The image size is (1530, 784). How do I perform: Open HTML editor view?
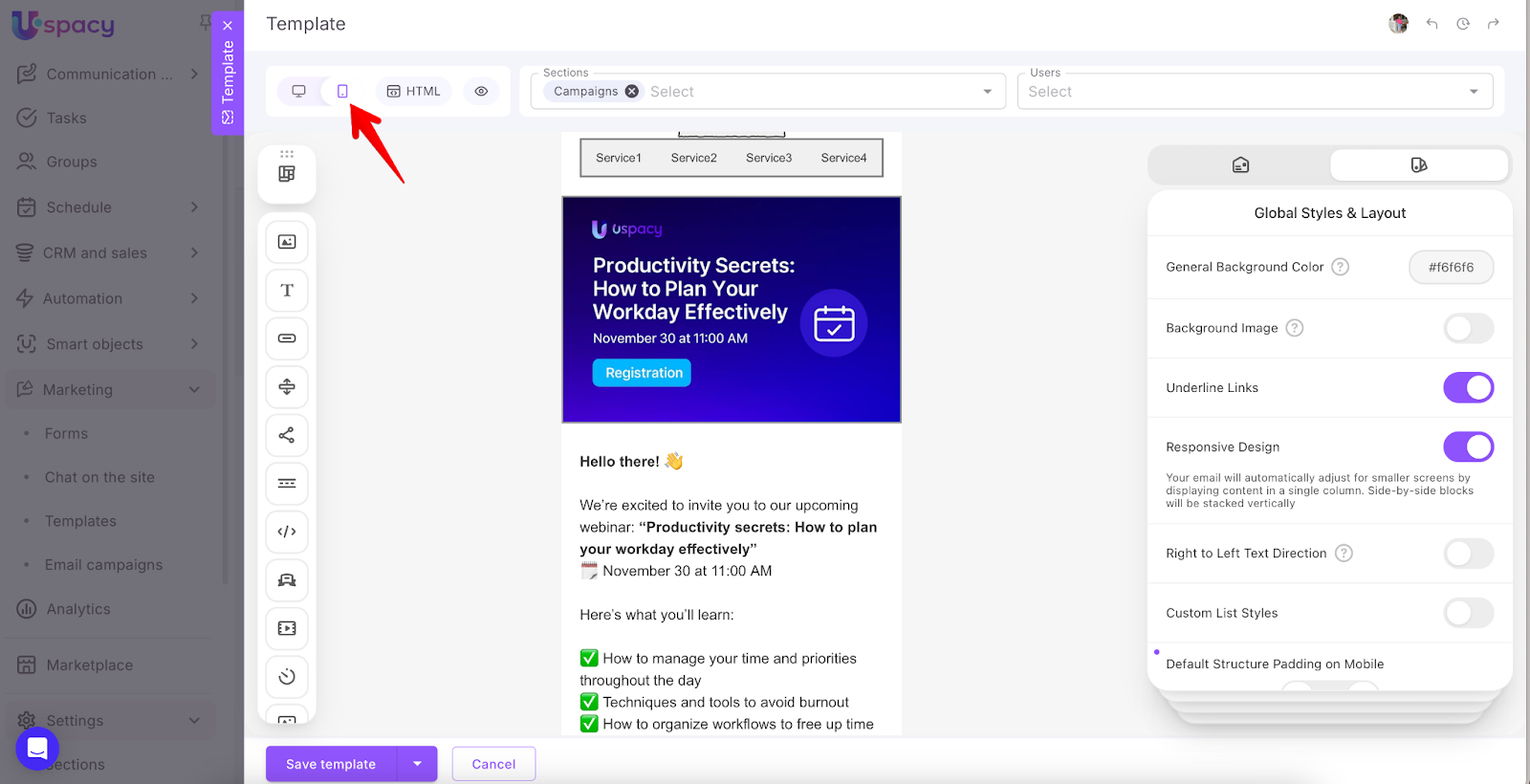coord(414,91)
